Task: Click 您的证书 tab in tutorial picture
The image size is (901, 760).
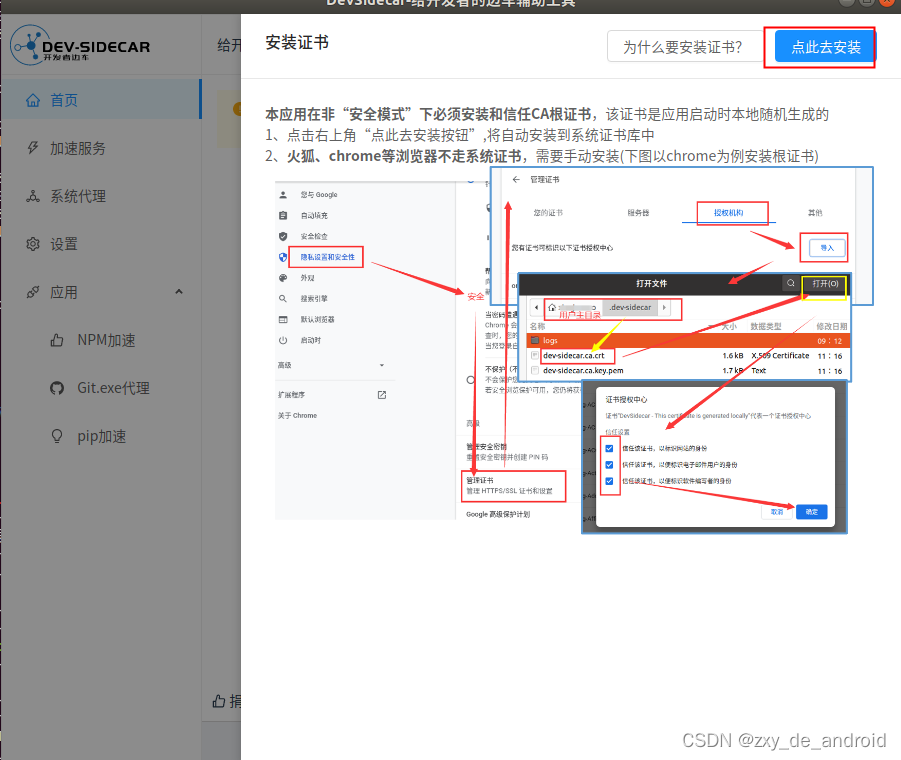Action: click(548, 213)
